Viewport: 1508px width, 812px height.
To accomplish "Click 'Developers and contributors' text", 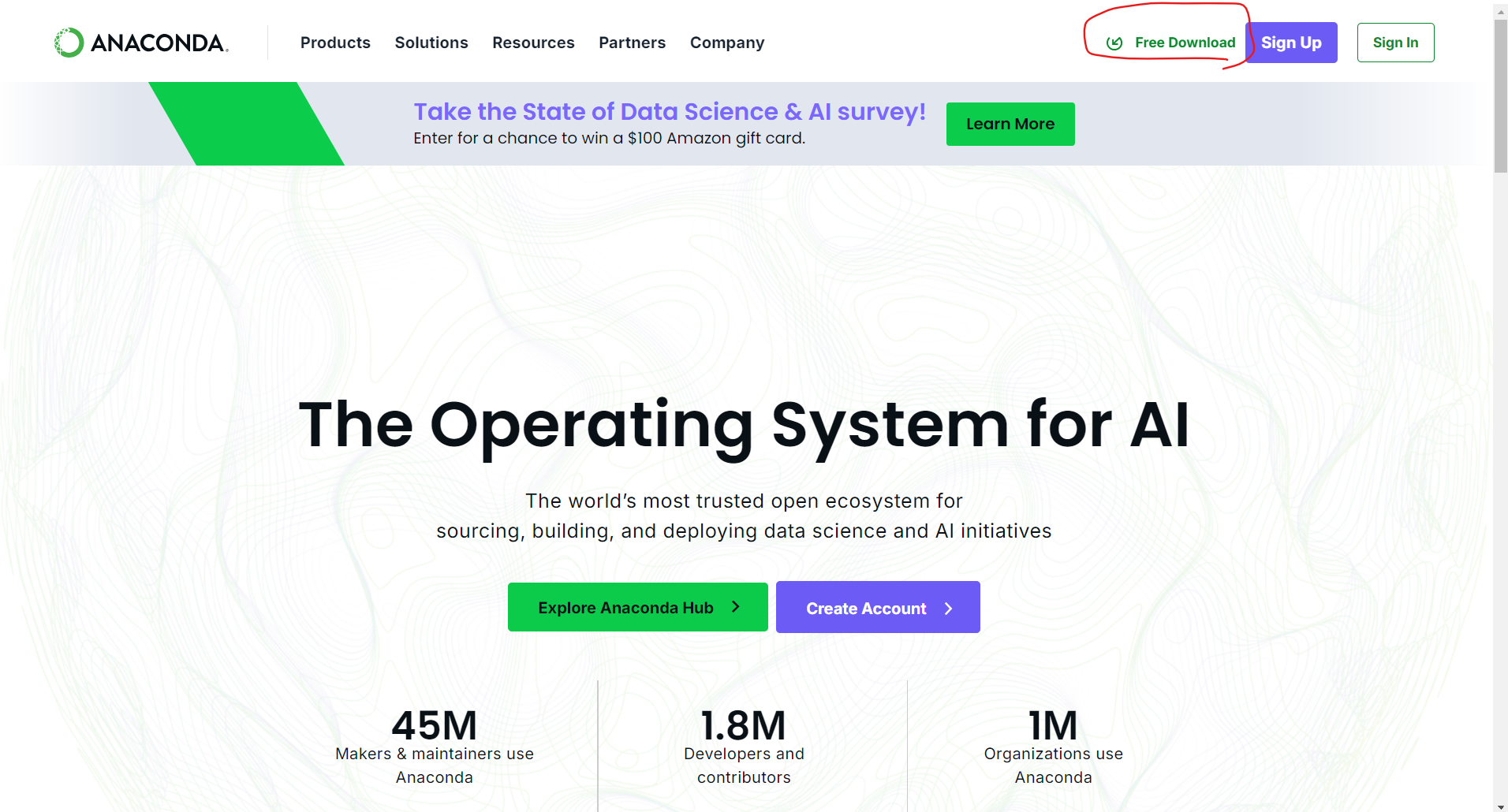I will 744,765.
